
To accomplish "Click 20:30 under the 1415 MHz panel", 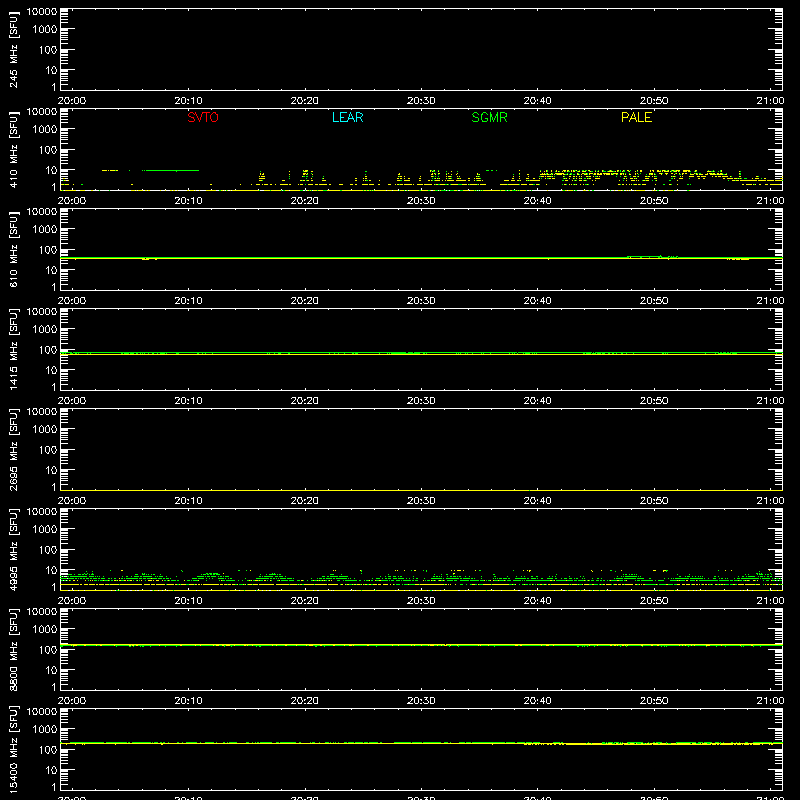I will (421, 401).
